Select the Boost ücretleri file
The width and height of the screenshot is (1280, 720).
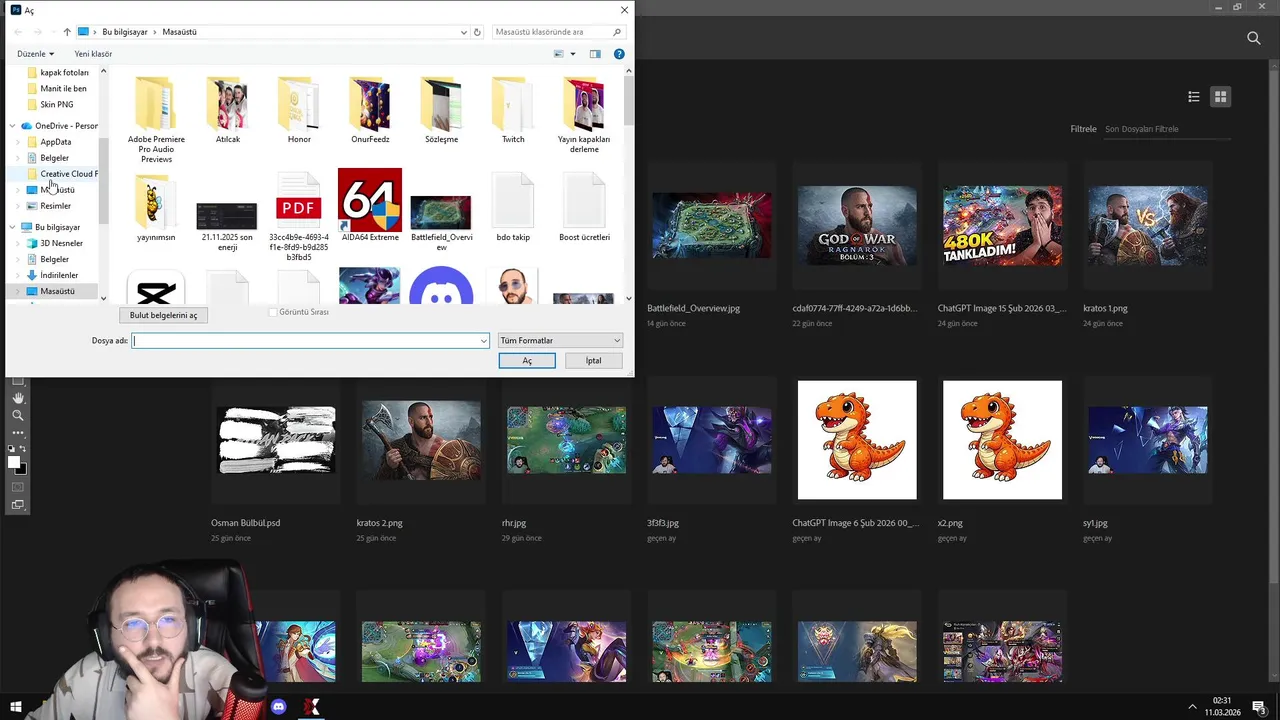click(584, 208)
